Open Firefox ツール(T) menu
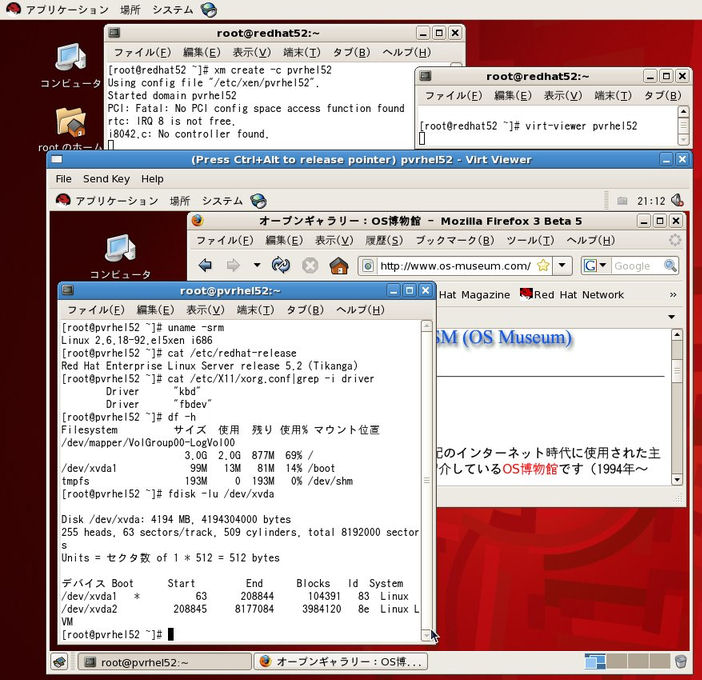The height and width of the screenshot is (680, 702). pyautogui.click(x=531, y=240)
